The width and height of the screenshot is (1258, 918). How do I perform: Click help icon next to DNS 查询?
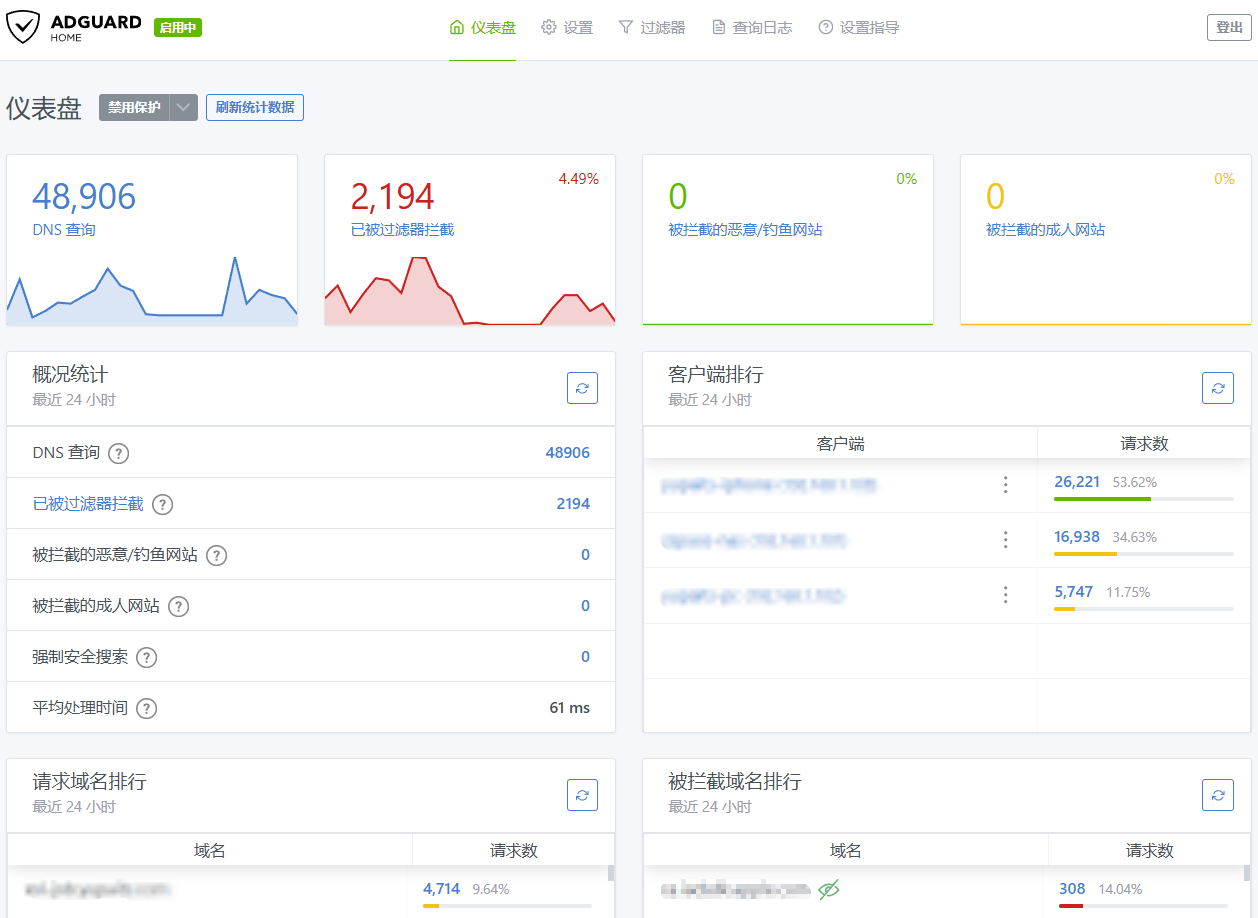118,454
